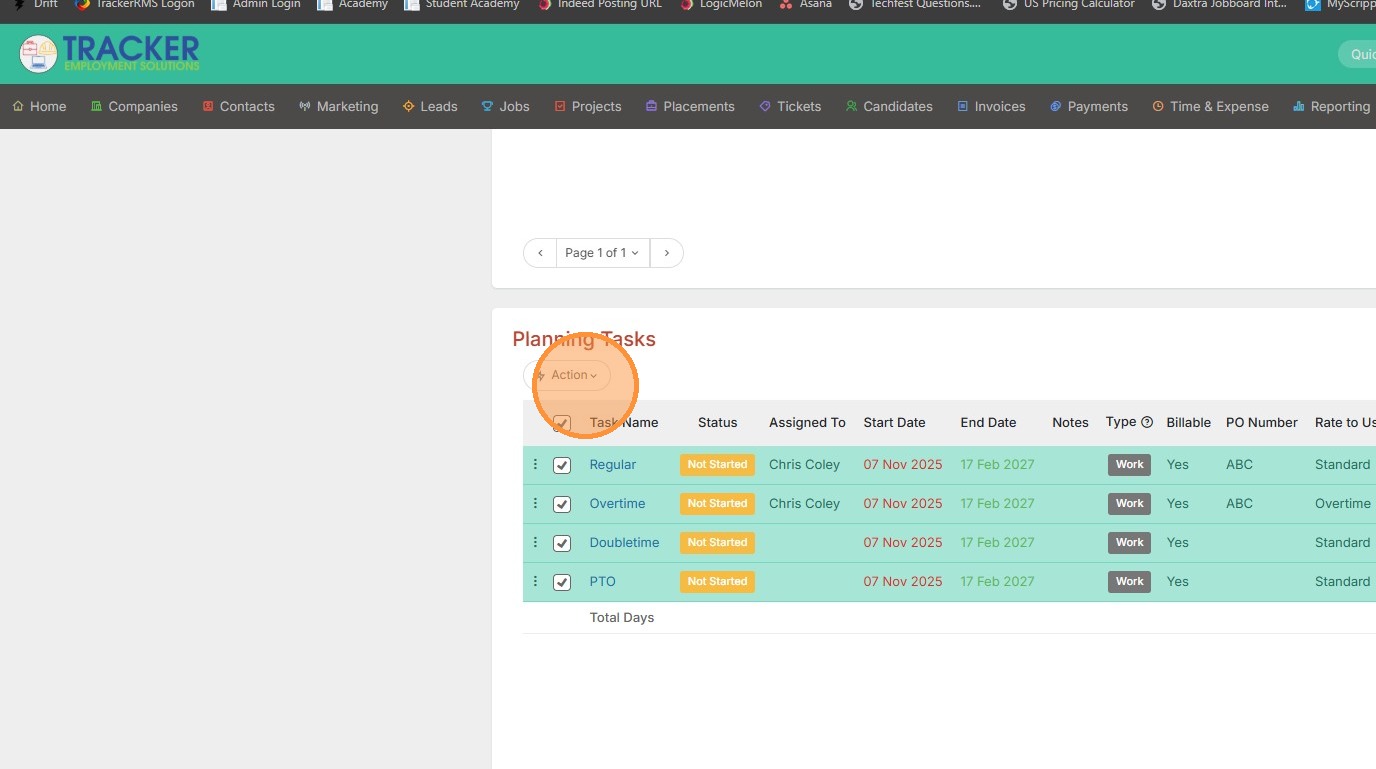Open the Invoices menu
Image resolution: width=1376 pixels, height=769 pixels.
(991, 106)
